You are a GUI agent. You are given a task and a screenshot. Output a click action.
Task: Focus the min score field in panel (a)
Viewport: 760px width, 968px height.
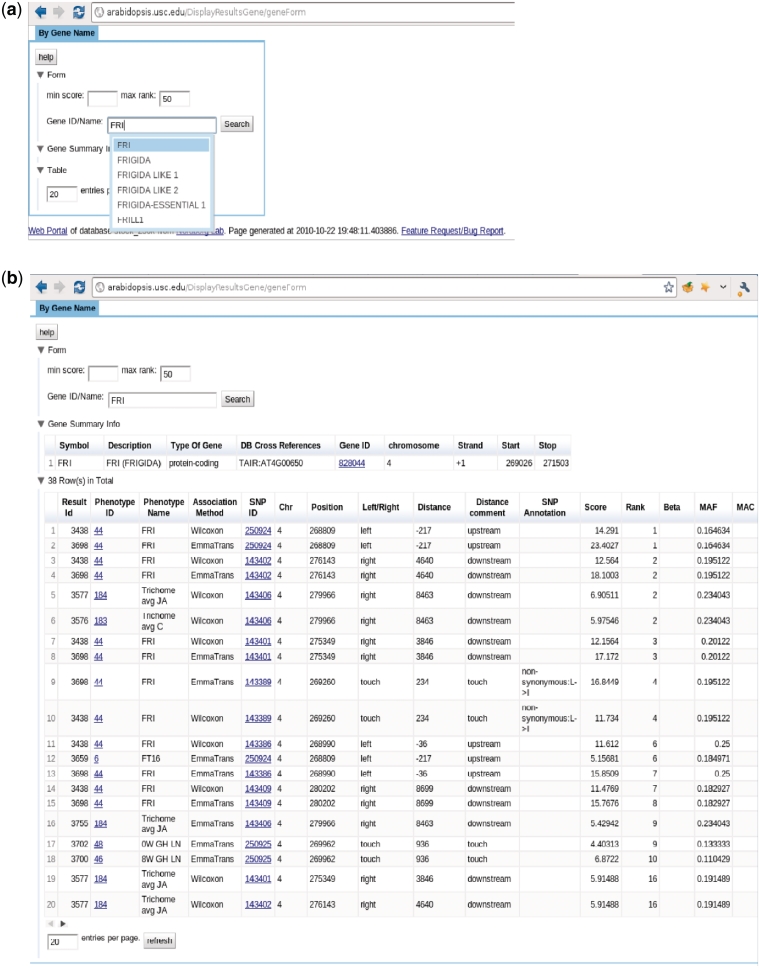point(102,98)
